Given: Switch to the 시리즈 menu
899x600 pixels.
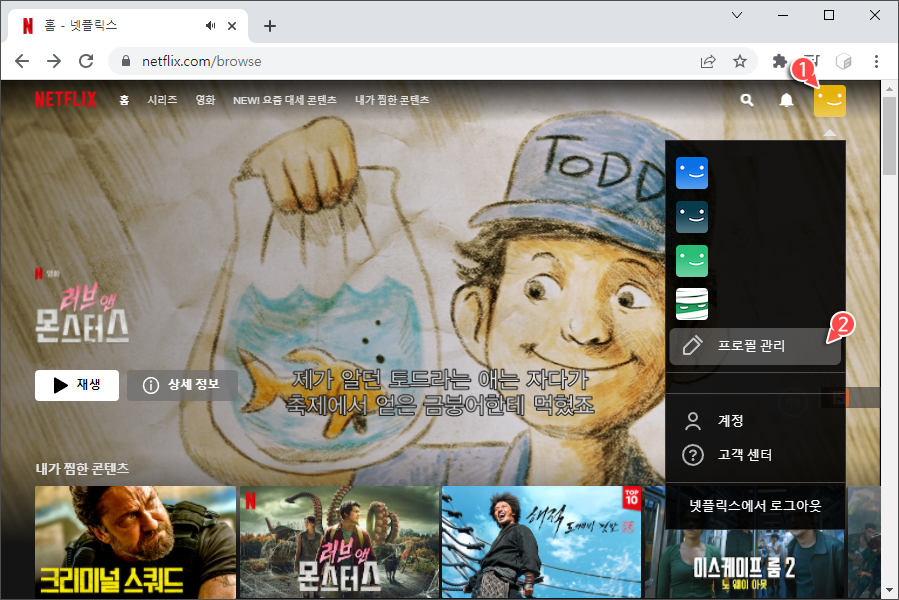Looking at the screenshot, I should pyautogui.click(x=162, y=100).
